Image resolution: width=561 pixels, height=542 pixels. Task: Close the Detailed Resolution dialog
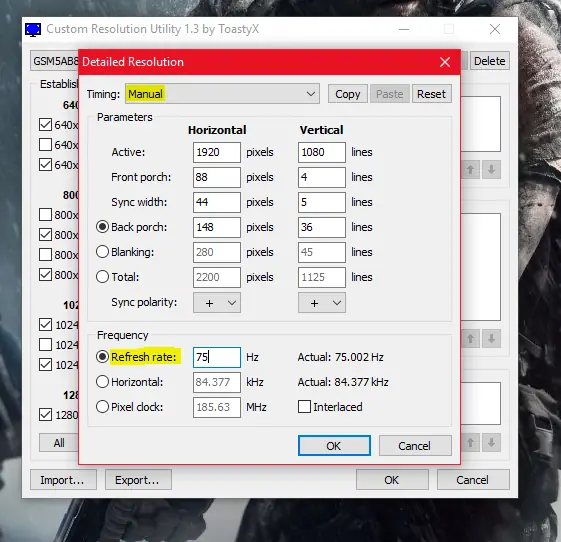(x=445, y=62)
